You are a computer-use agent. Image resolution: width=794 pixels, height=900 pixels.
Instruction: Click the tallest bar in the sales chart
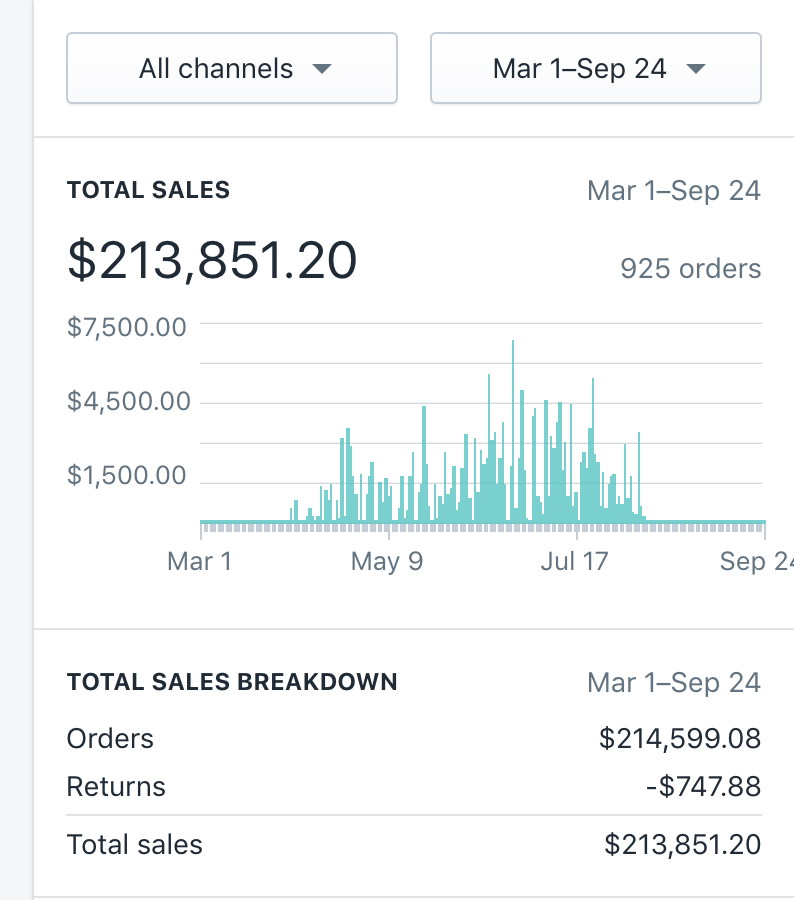click(513, 430)
